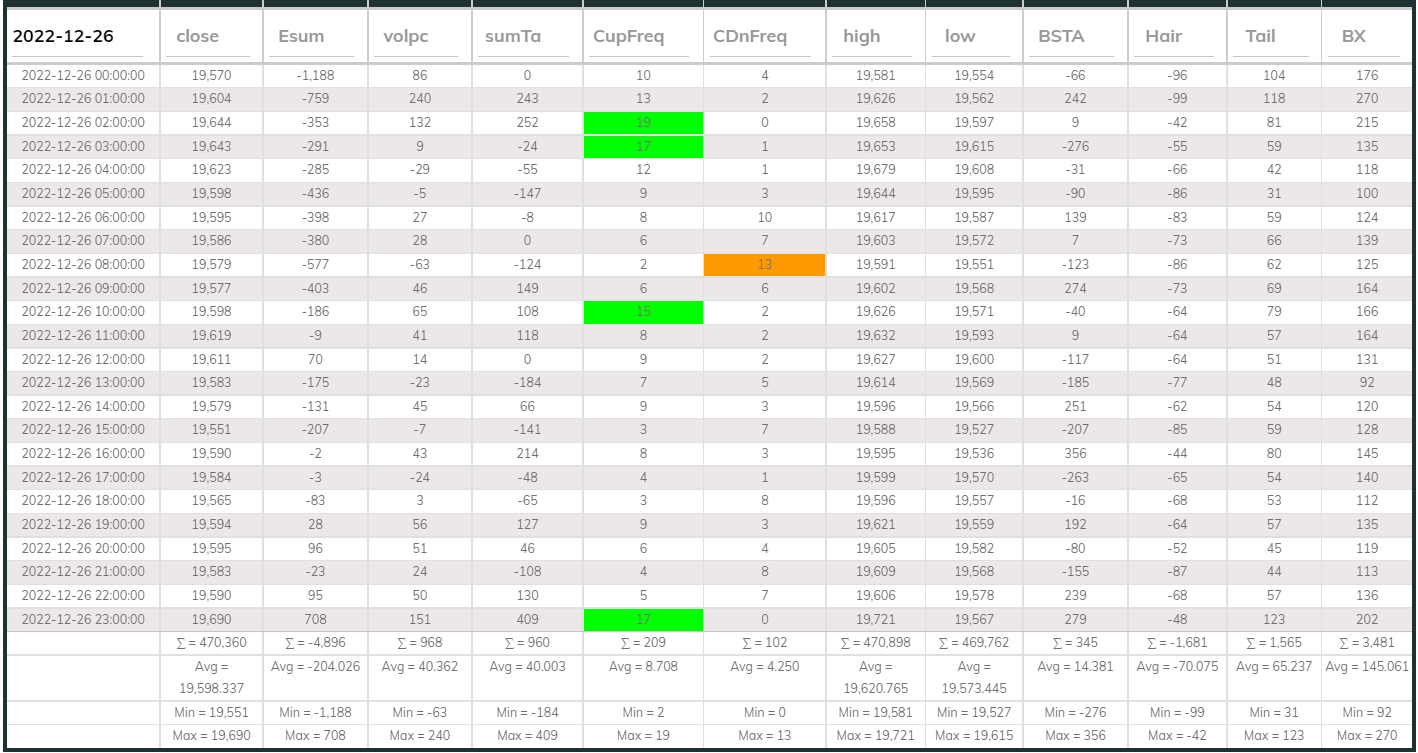Select the 2022-12-26 12:00:00 row timestamp

coord(83,360)
